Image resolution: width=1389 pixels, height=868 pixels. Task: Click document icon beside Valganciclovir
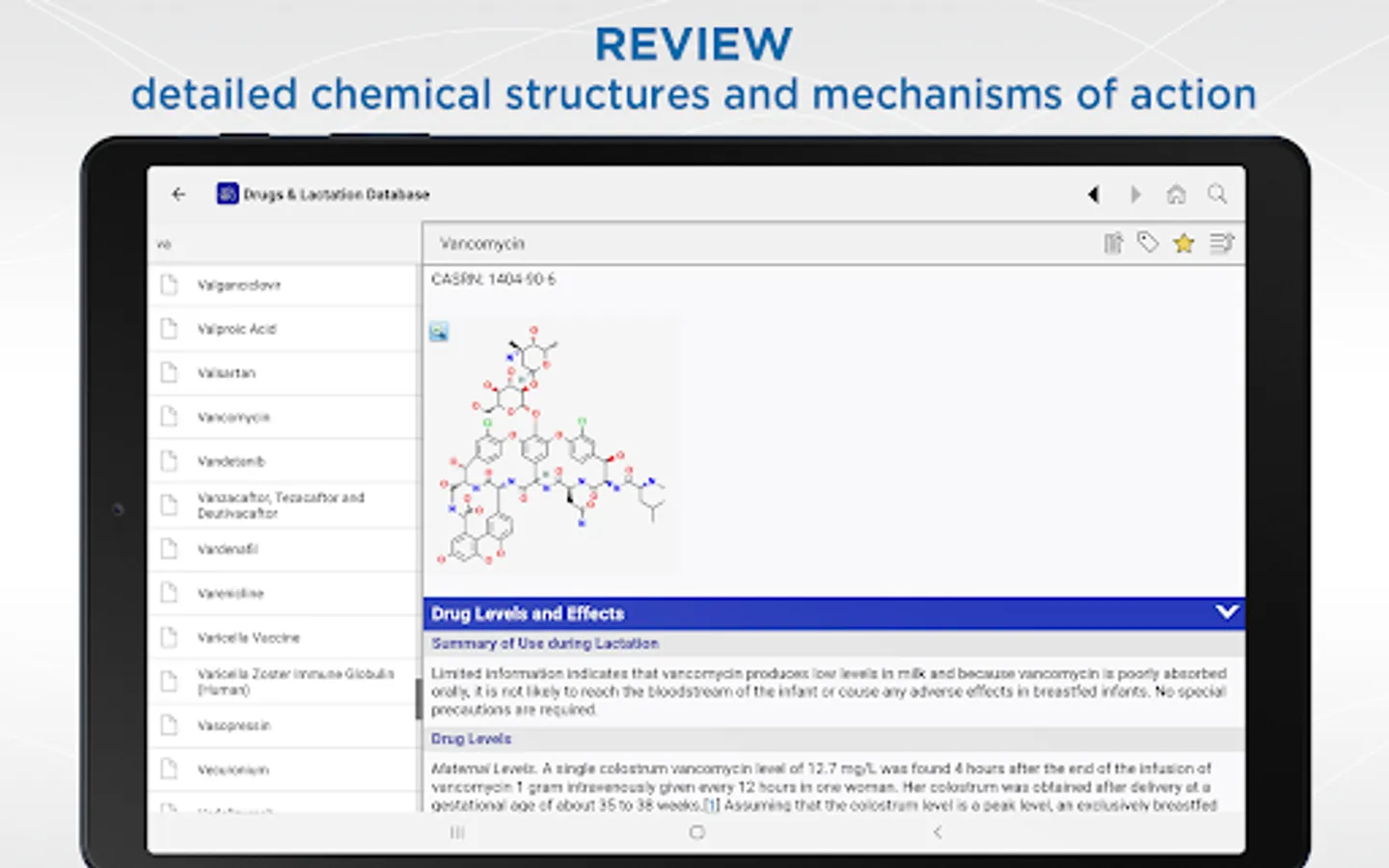point(169,285)
